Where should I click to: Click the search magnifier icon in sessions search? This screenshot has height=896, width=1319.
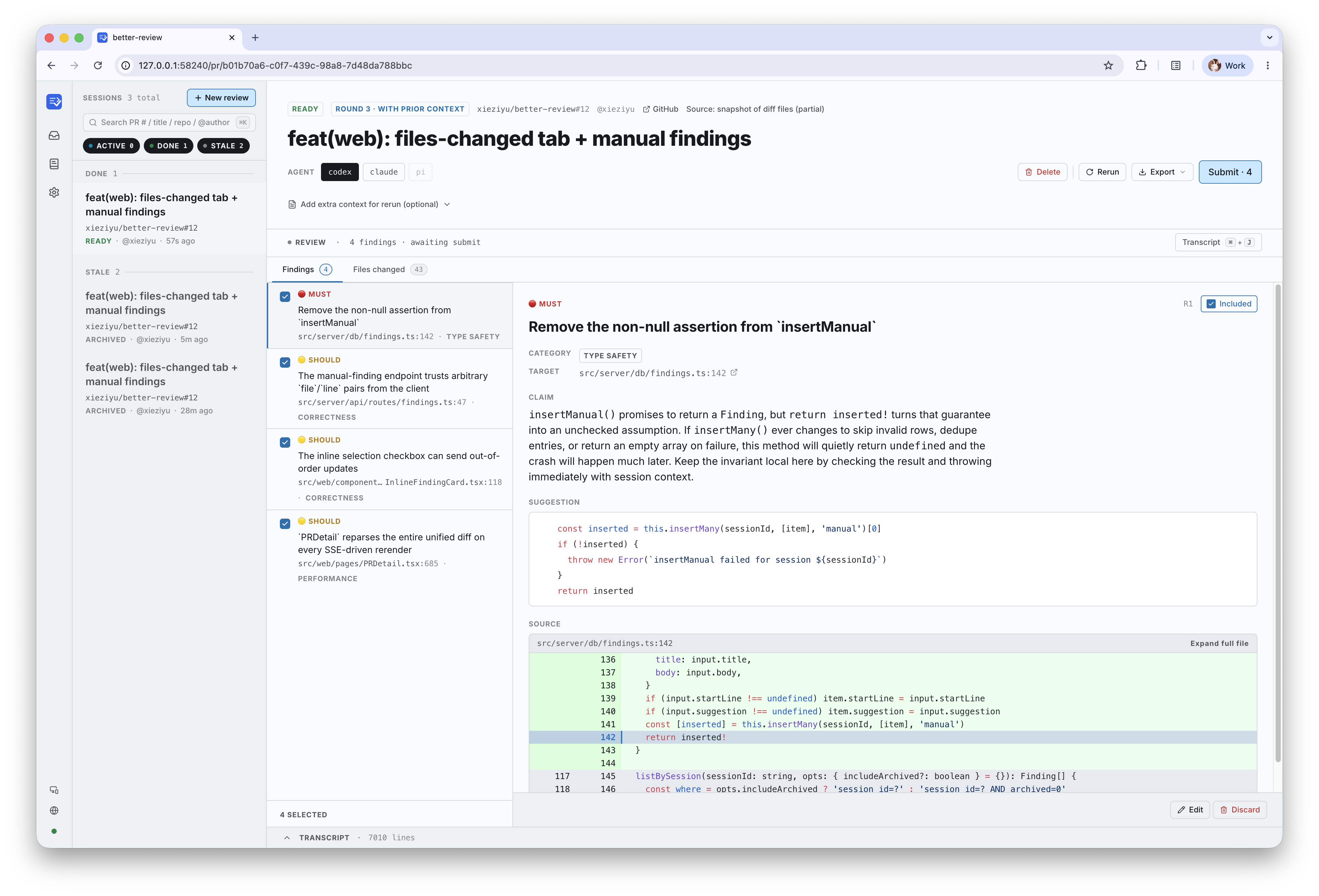tap(93, 122)
